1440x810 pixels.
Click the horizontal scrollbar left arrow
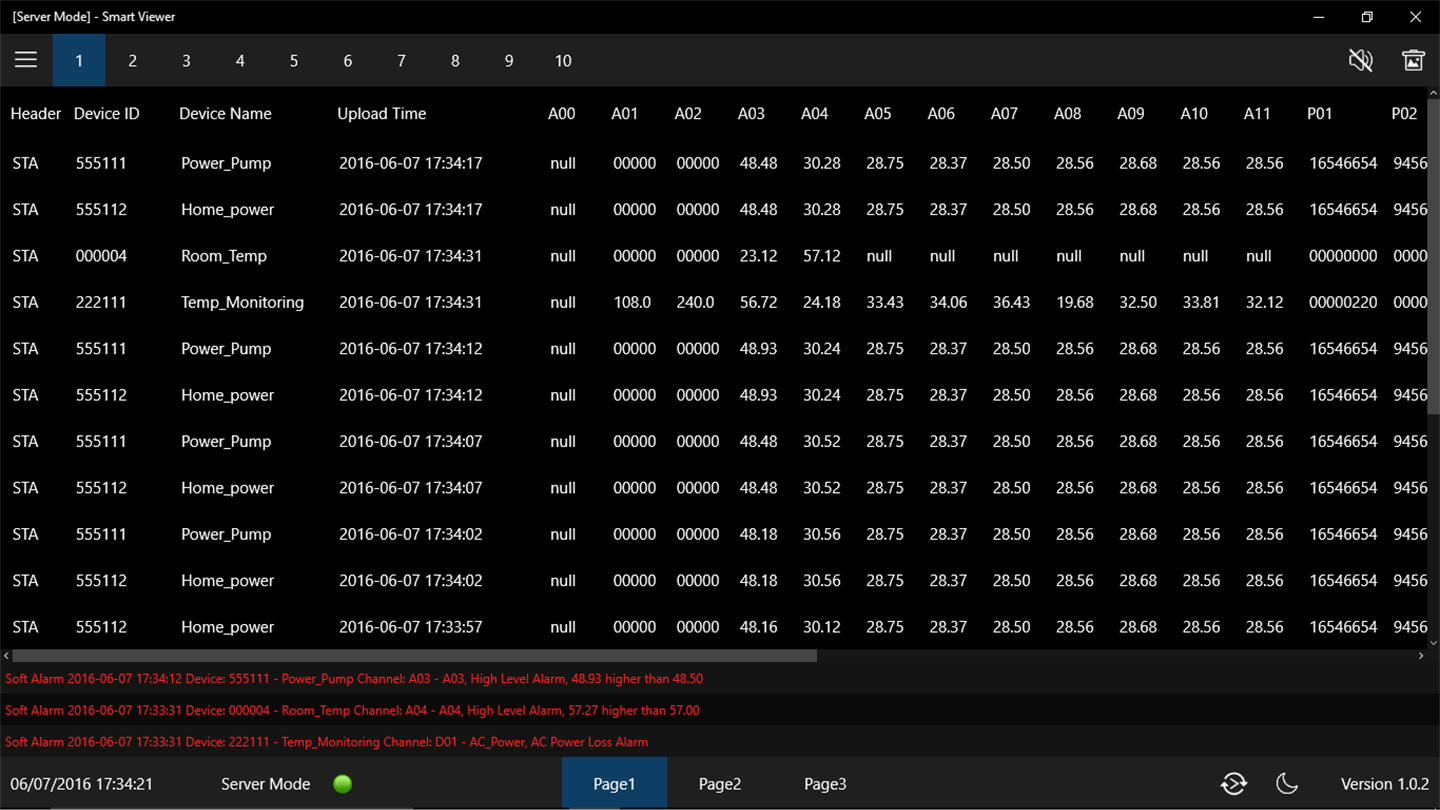[6, 656]
